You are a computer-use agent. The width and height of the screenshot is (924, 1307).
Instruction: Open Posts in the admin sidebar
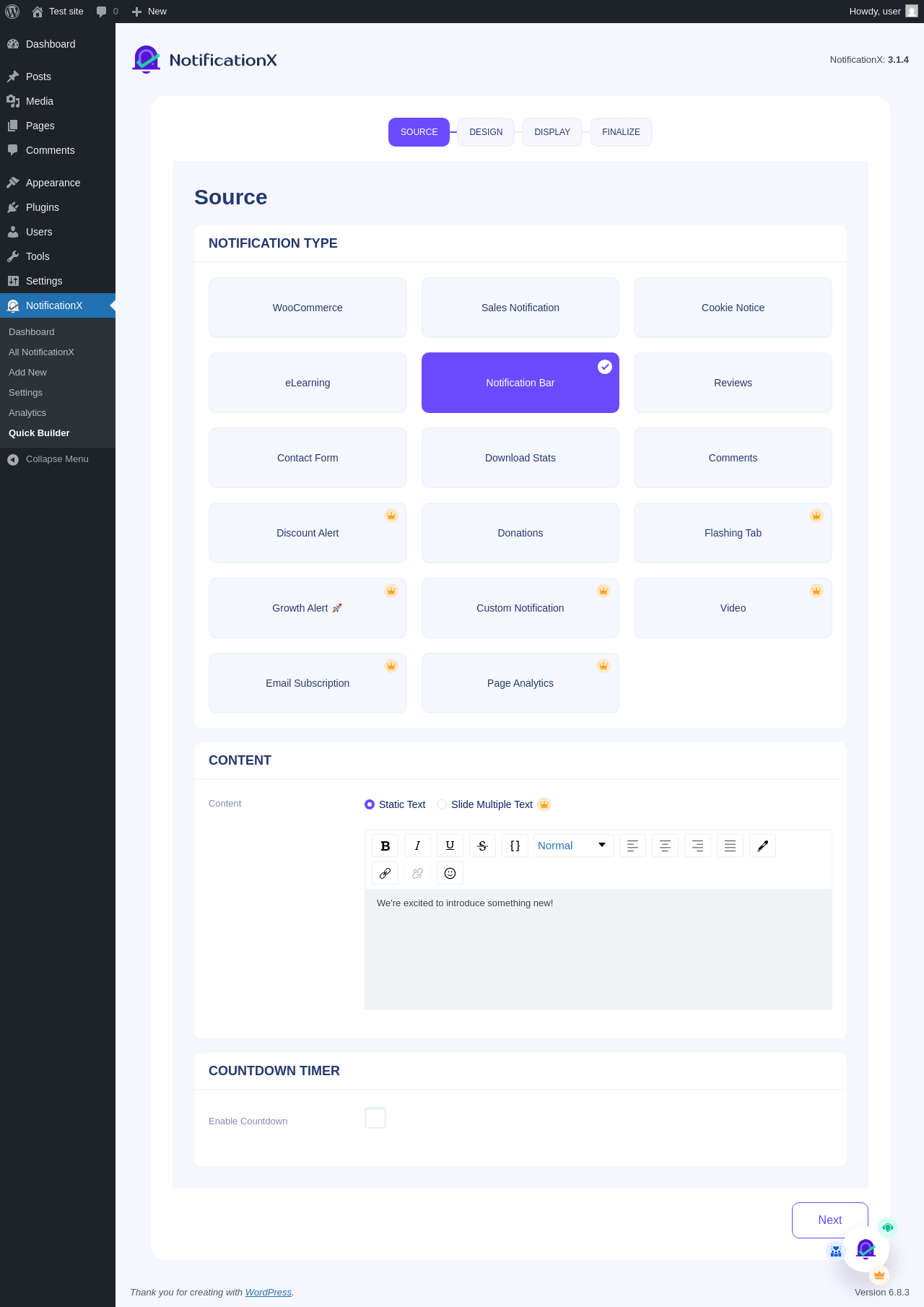[x=58, y=77]
